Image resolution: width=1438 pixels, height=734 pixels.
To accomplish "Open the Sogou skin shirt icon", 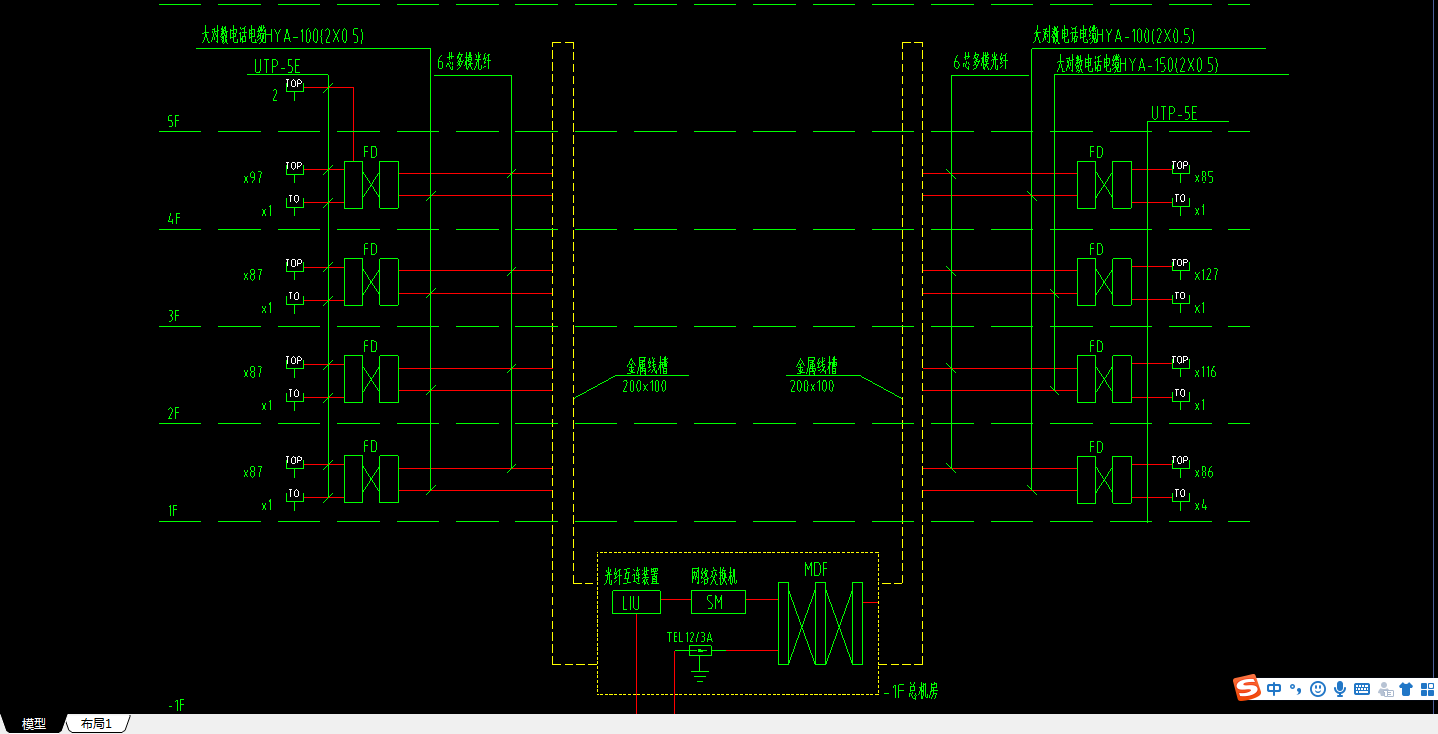I will 1407,689.
